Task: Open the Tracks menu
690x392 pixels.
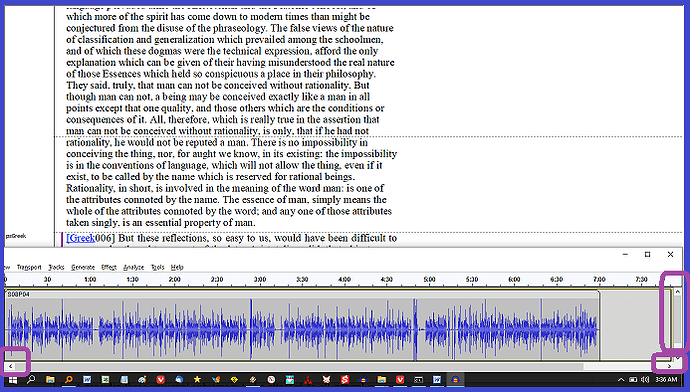Action: pos(56,267)
